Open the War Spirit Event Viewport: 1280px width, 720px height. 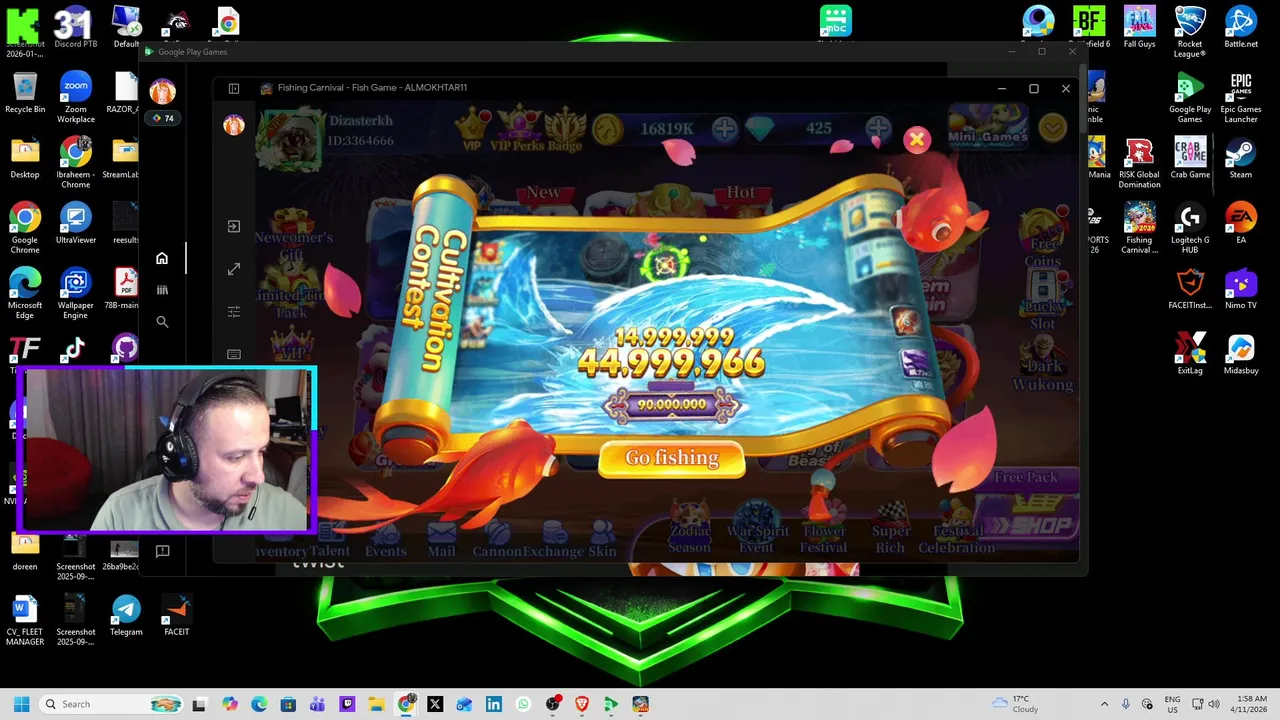[756, 528]
